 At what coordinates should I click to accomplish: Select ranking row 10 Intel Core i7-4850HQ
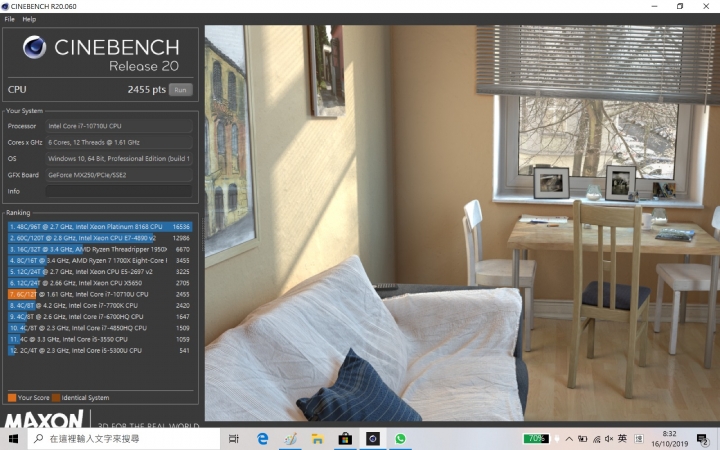point(100,328)
